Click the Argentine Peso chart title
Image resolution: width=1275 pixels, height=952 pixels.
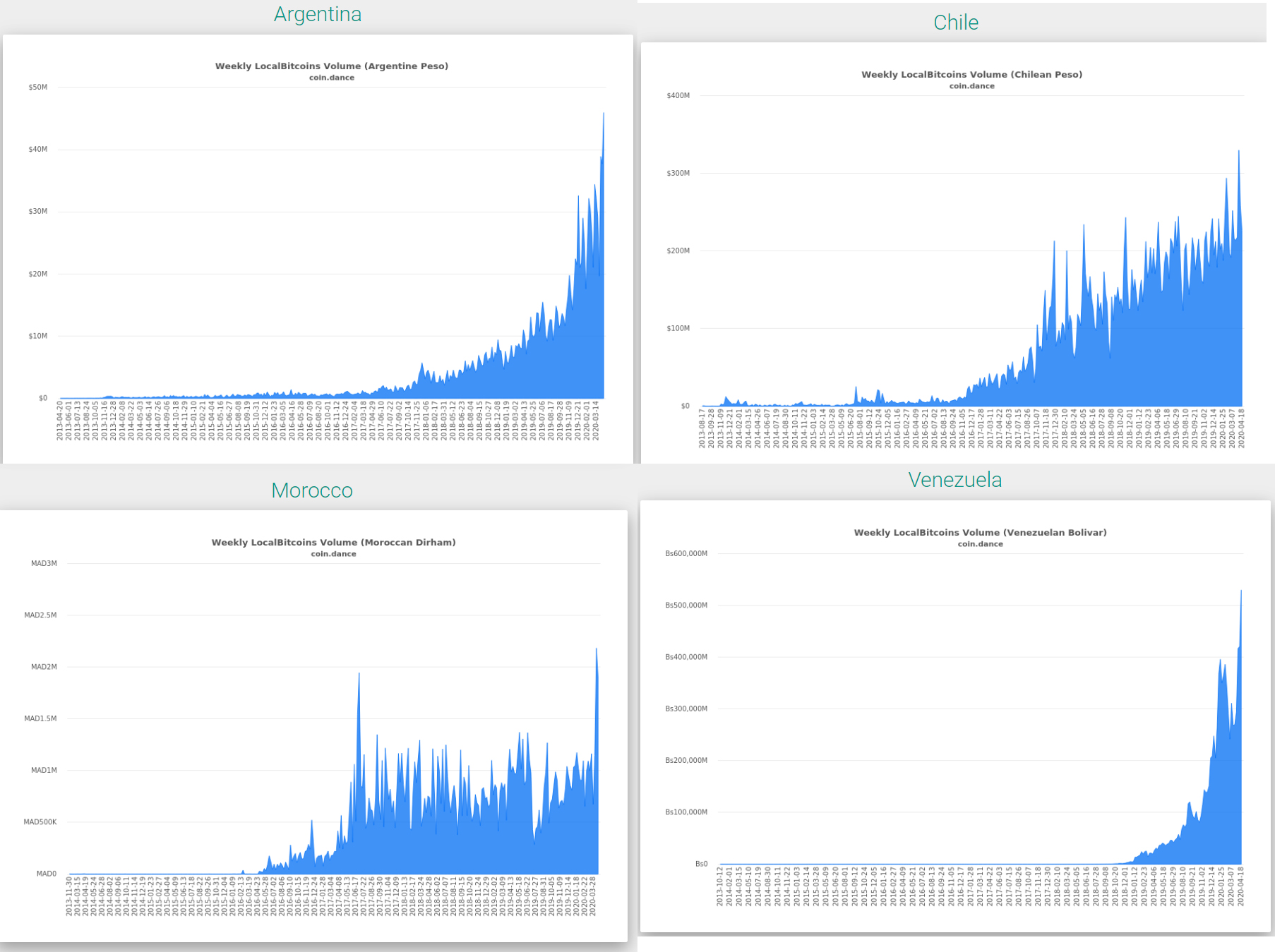[x=332, y=66]
